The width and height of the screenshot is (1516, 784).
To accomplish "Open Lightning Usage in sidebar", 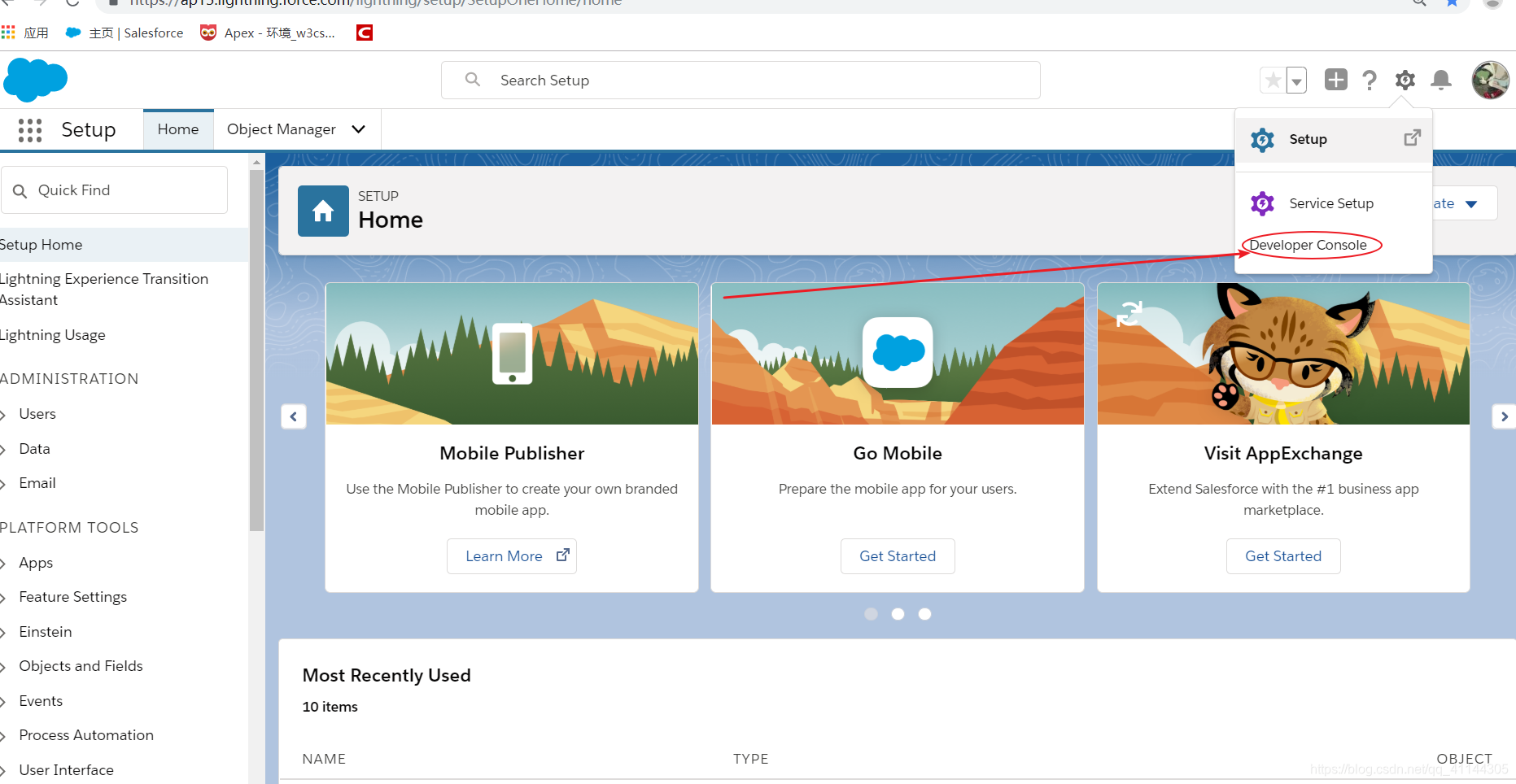I will click(x=53, y=335).
